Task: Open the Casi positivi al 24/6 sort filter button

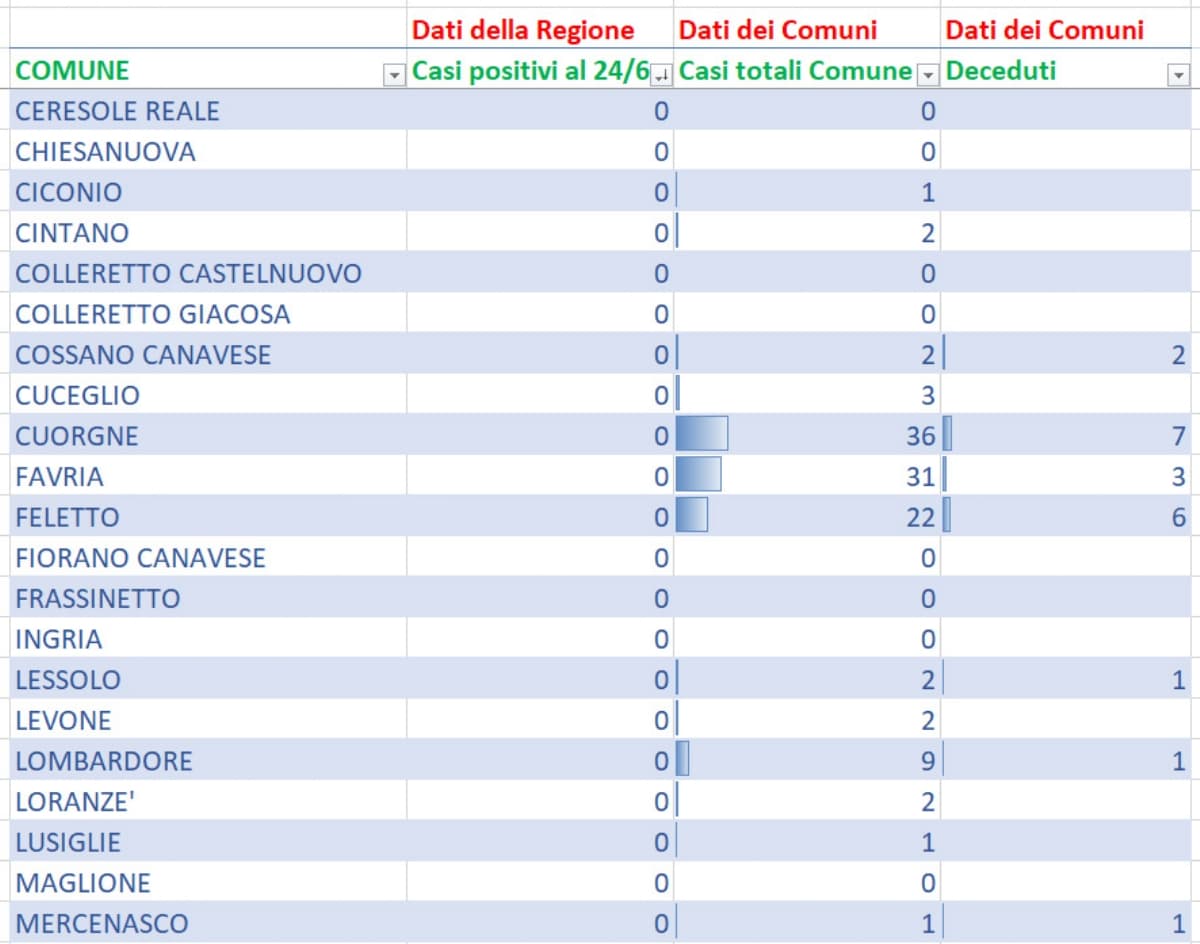Action: pyautogui.click(x=662, y=74)
